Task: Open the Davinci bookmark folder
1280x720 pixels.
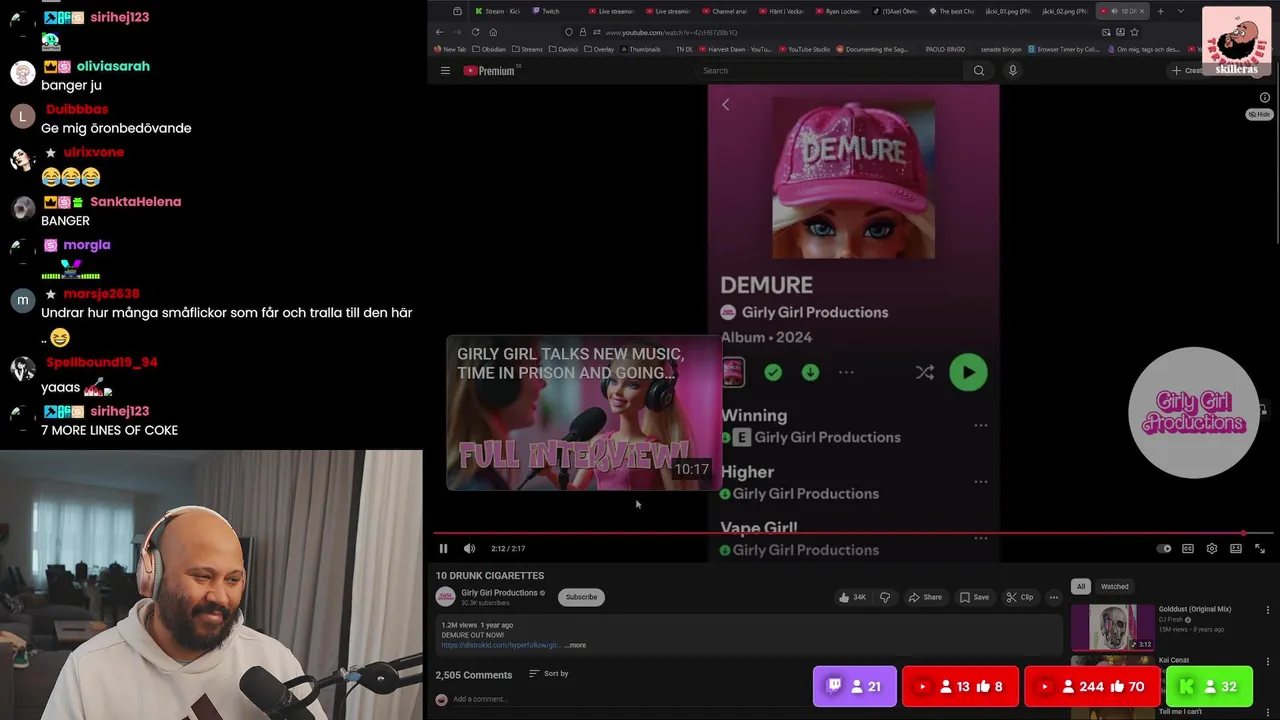Action: (565, 49)
